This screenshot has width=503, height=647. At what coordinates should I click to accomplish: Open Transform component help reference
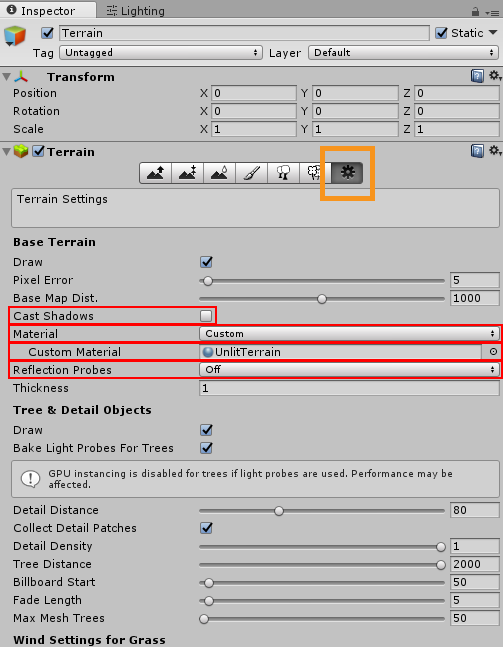(477, 76)
